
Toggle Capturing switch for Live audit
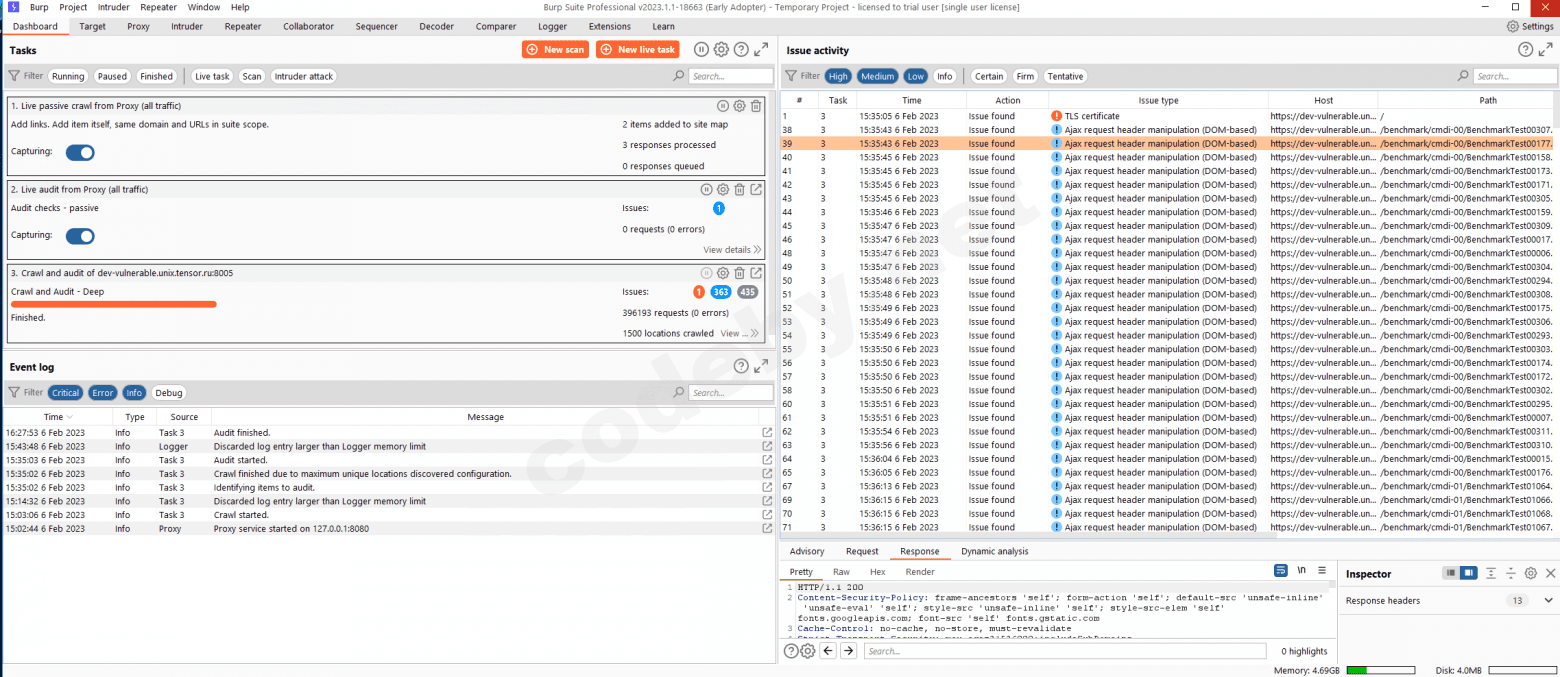click(80, 236)
